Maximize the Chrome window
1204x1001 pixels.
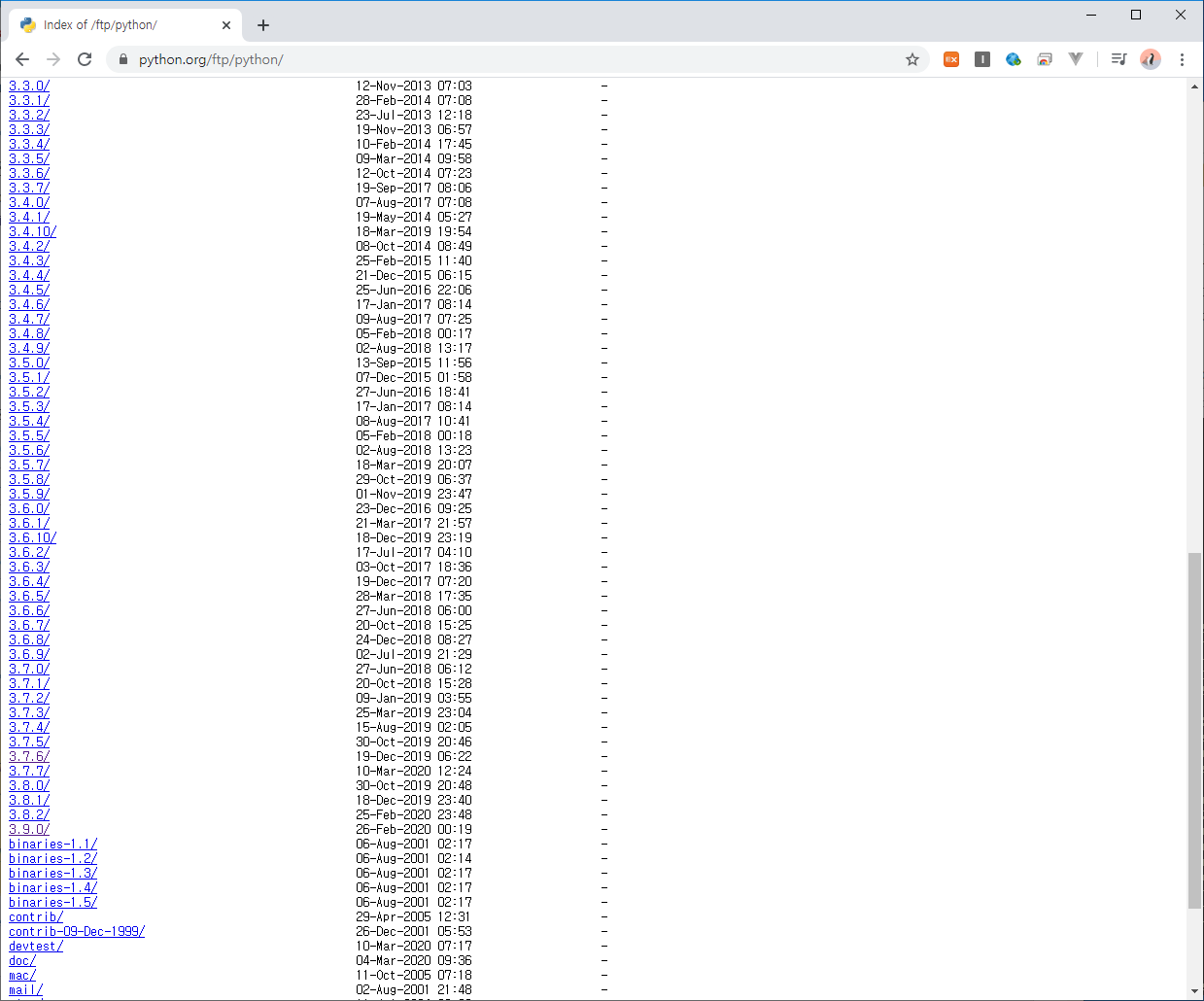(1136, 15)
